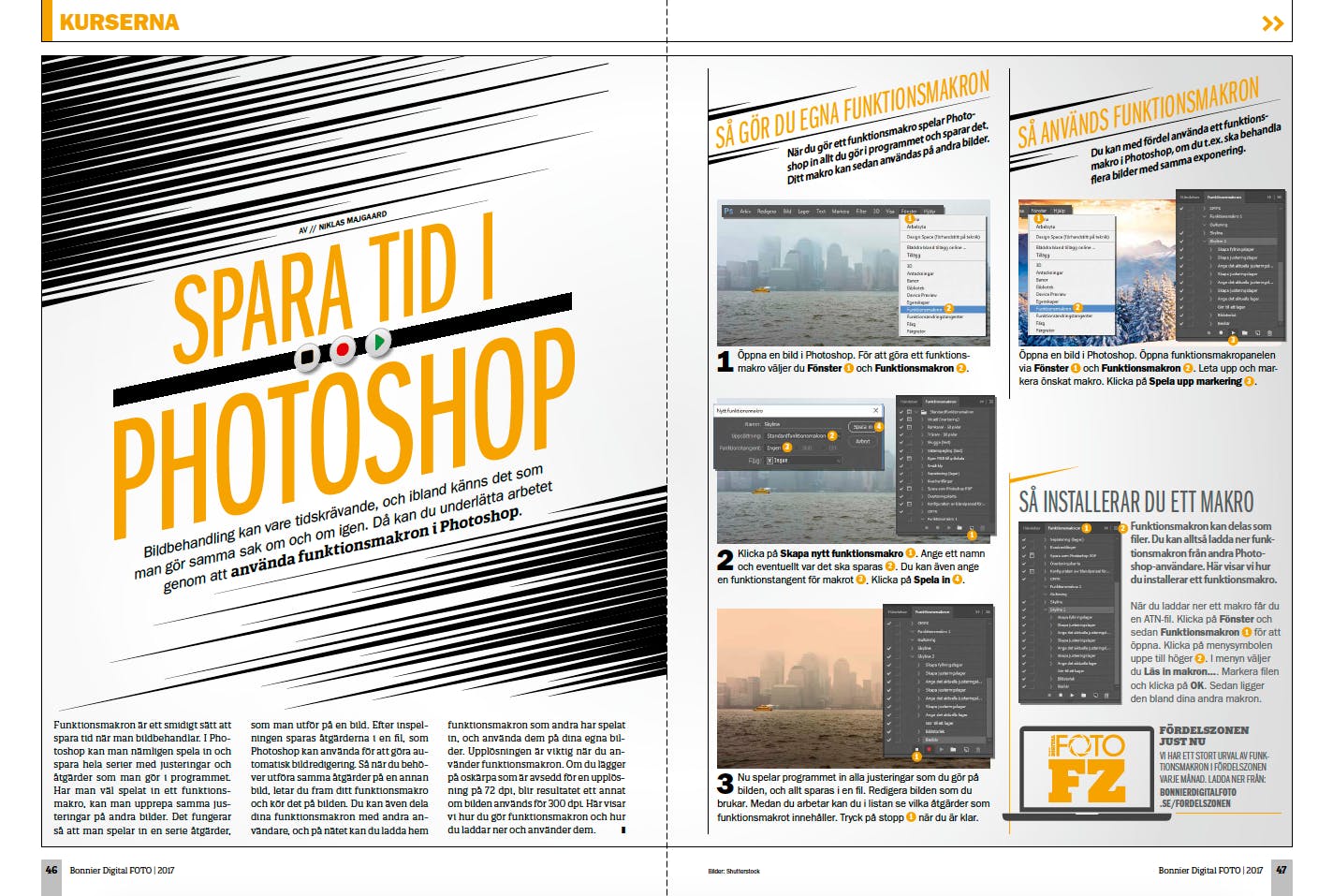Click new set folder icon in step 2 panel

[x=959, y=528]
